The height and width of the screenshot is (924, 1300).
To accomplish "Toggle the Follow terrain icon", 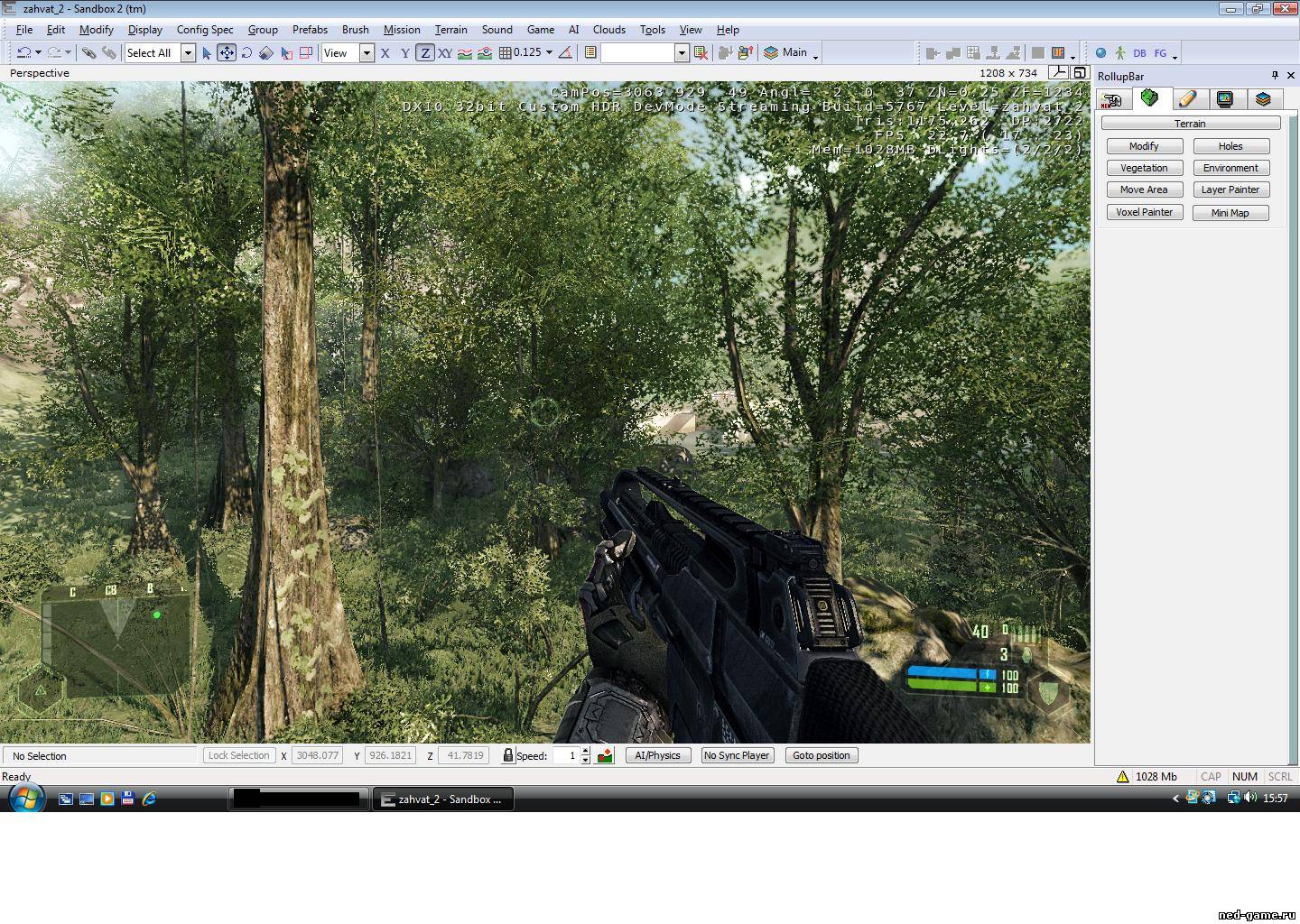I will [464, 53].
